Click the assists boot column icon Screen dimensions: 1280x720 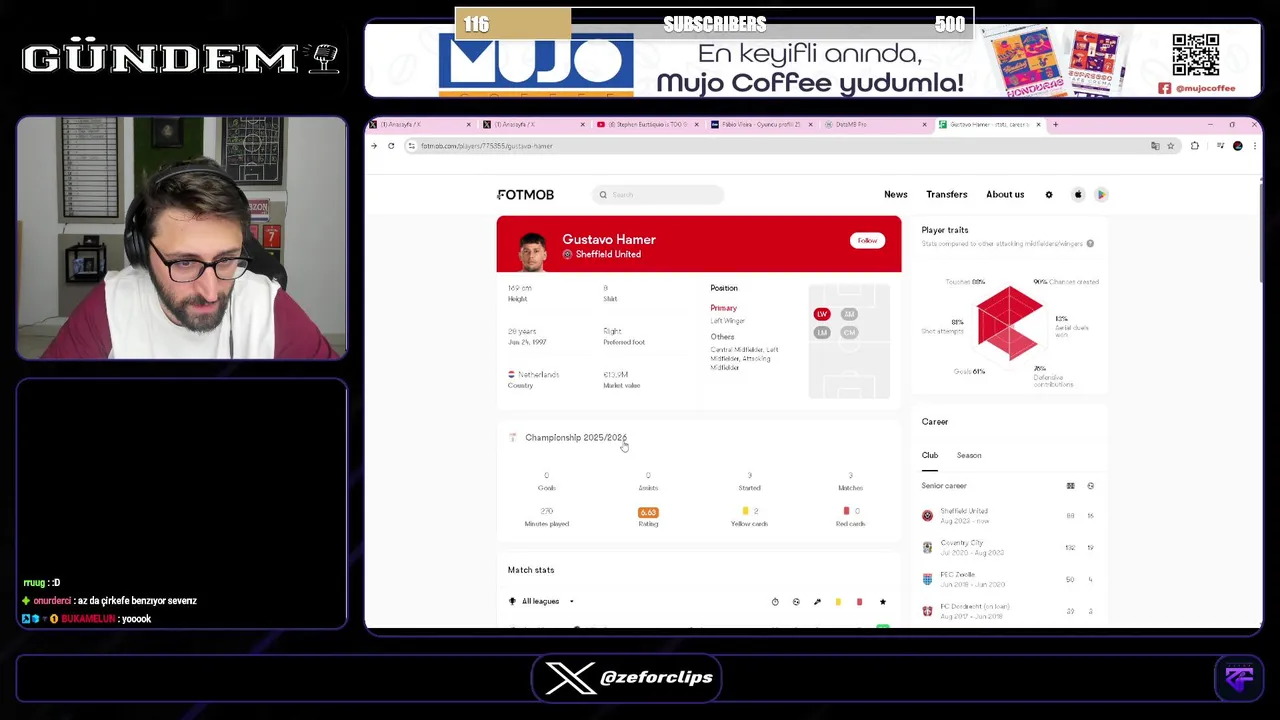click(817, 602)
